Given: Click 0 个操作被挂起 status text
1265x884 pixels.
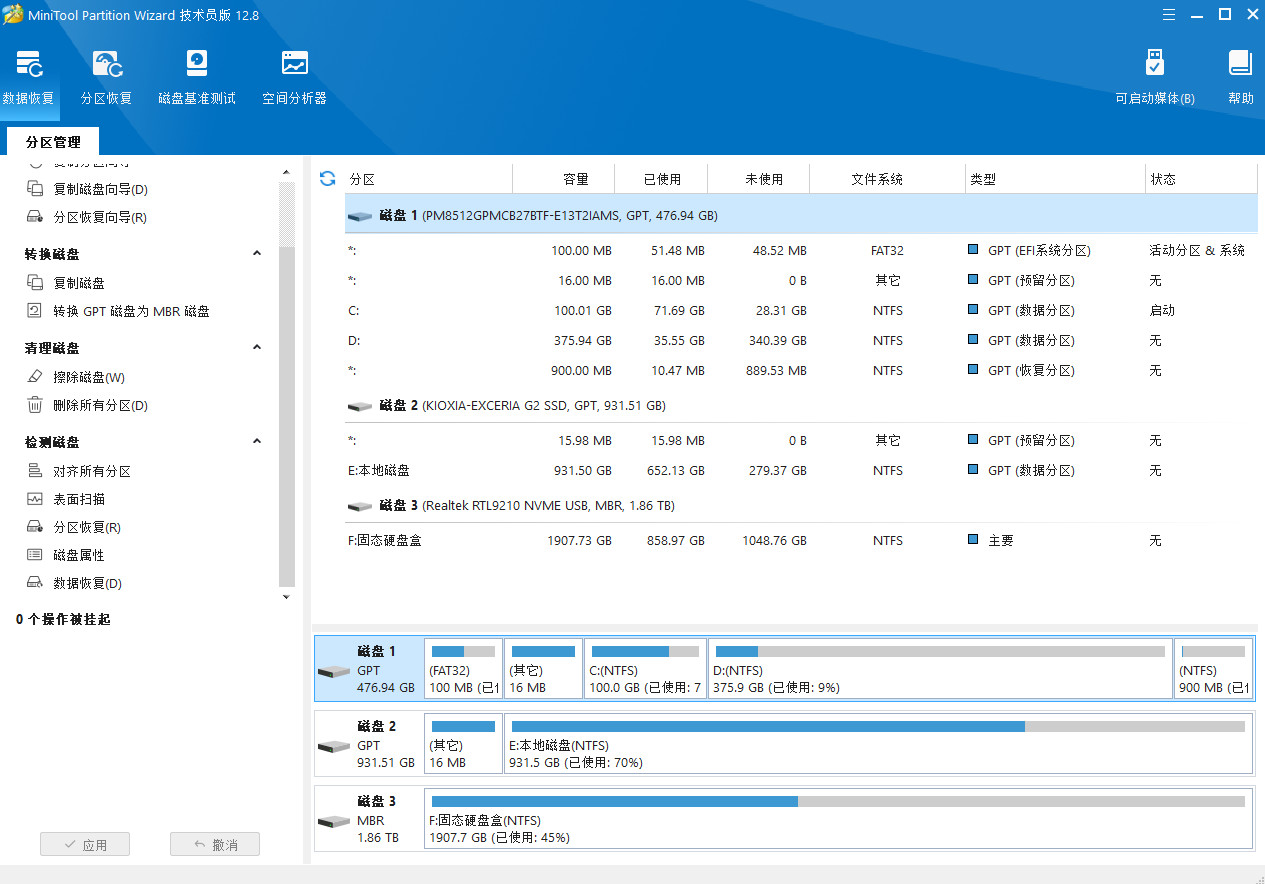Looking at the screenshot, I should click(x=63, y=619).
